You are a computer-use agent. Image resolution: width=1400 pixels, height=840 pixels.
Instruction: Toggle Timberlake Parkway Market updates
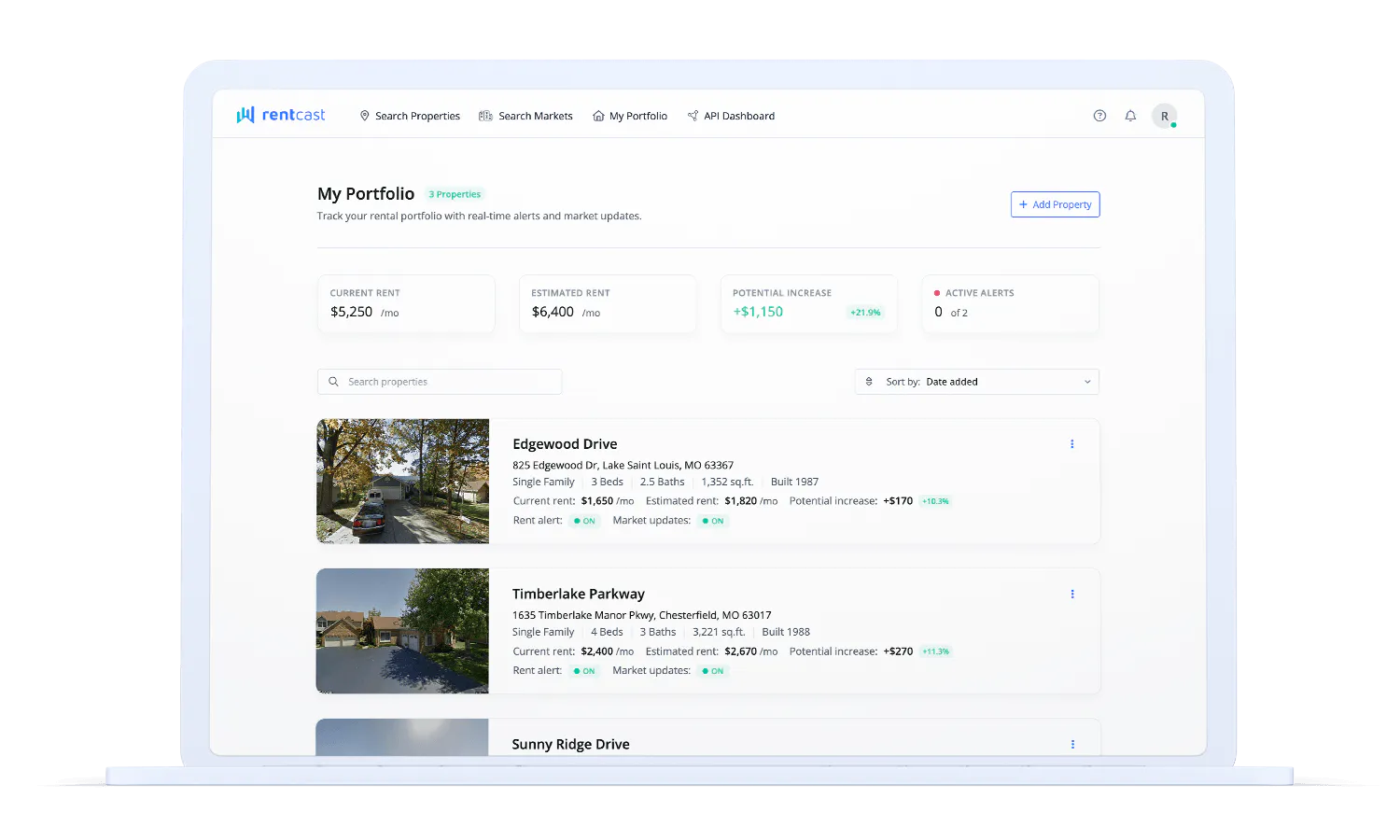pos(713,671)
